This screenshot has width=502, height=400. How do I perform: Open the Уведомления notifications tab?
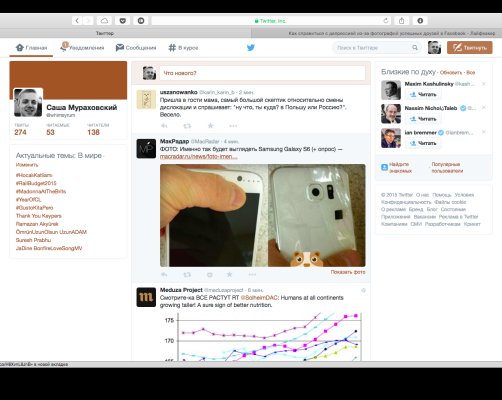click(x=82, y=48)
